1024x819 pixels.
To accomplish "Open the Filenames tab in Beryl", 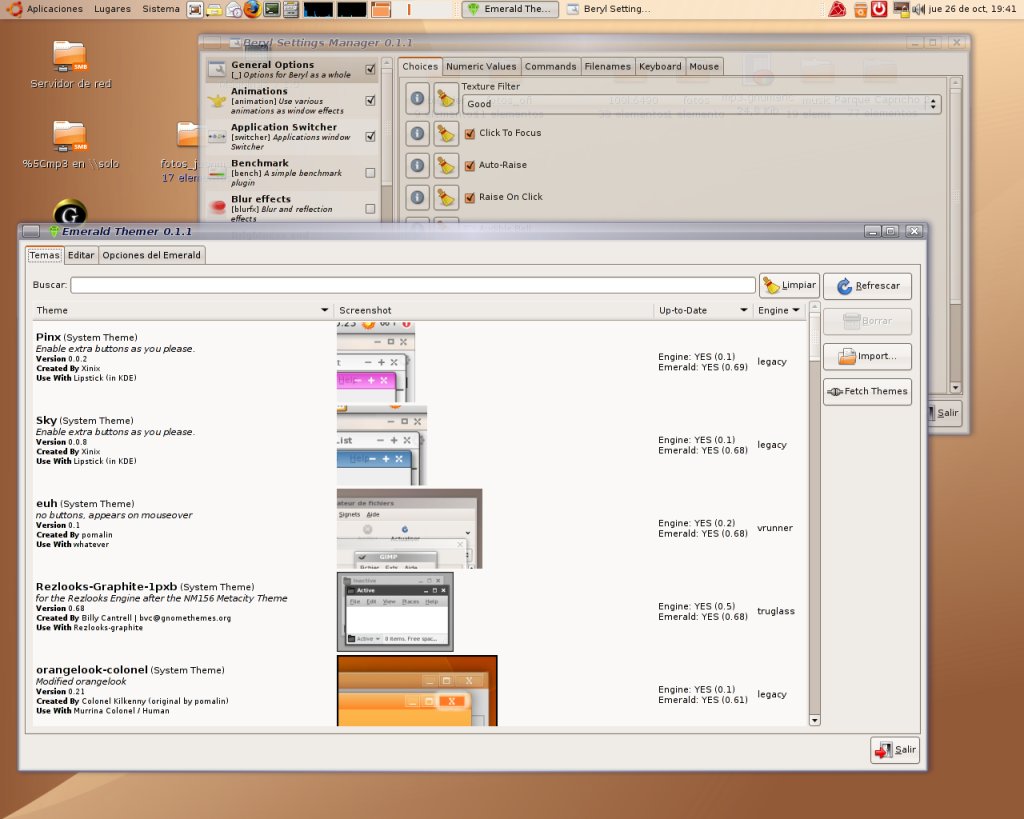I will coord(607,67).
